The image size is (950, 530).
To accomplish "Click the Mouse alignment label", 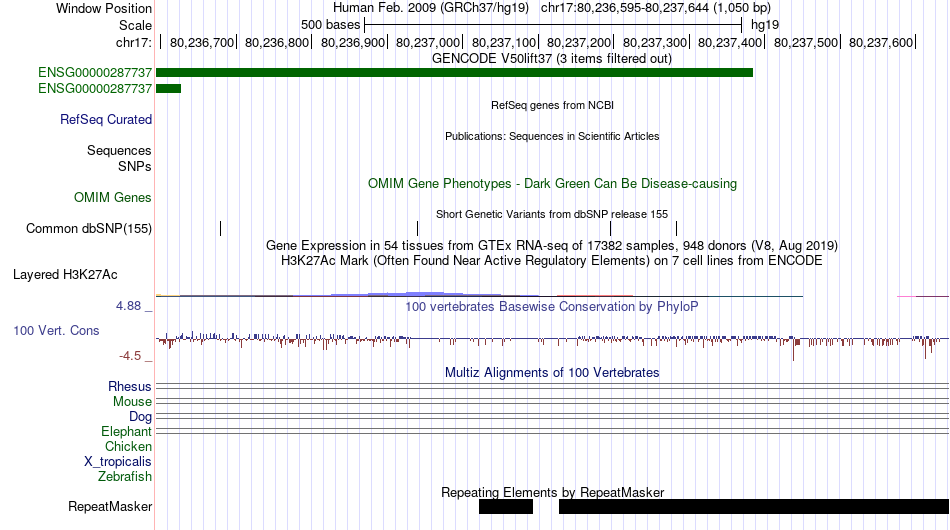I will pyautogui.click(x=132, y=402).
